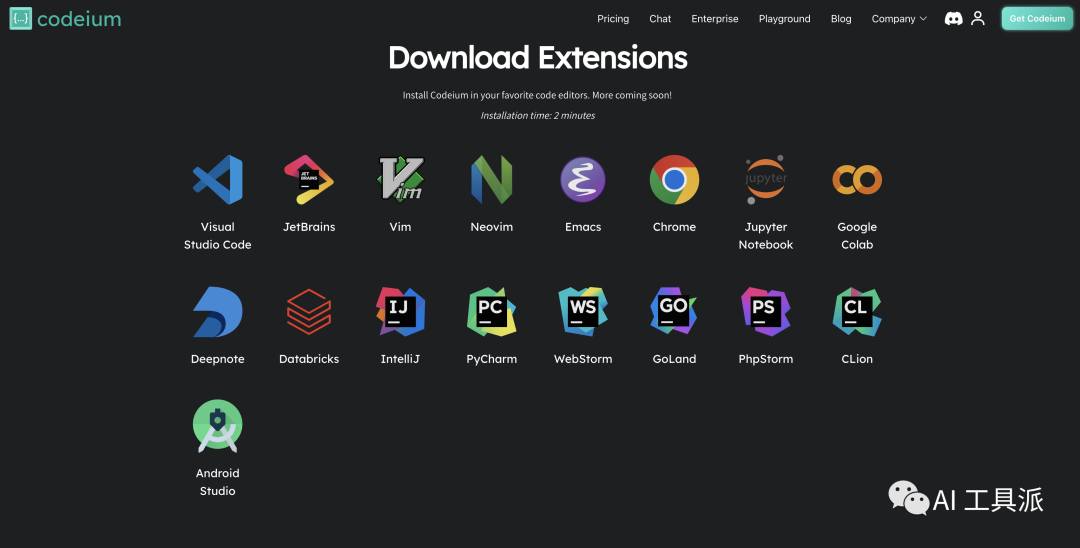
Task: Select the PyCharm PC icon
Action: click(492, 312)
